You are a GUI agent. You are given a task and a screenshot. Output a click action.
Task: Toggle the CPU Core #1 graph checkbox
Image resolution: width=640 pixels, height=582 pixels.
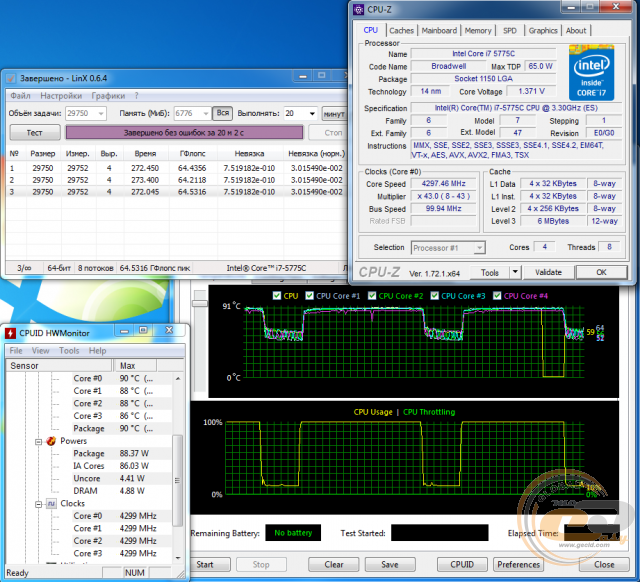coord(309,295)
